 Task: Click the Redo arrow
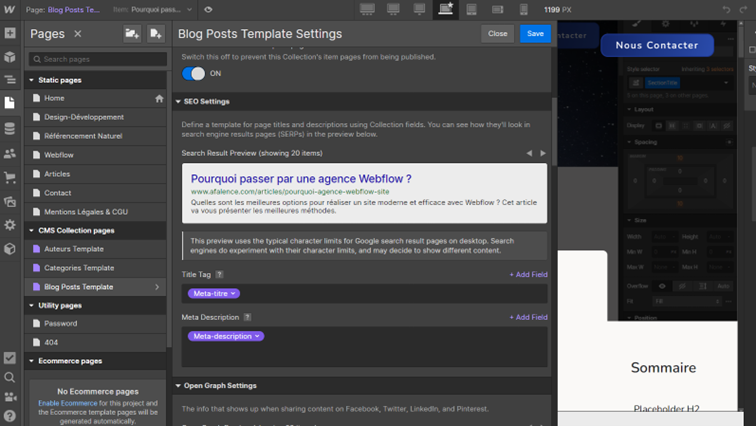pos(743,10)
